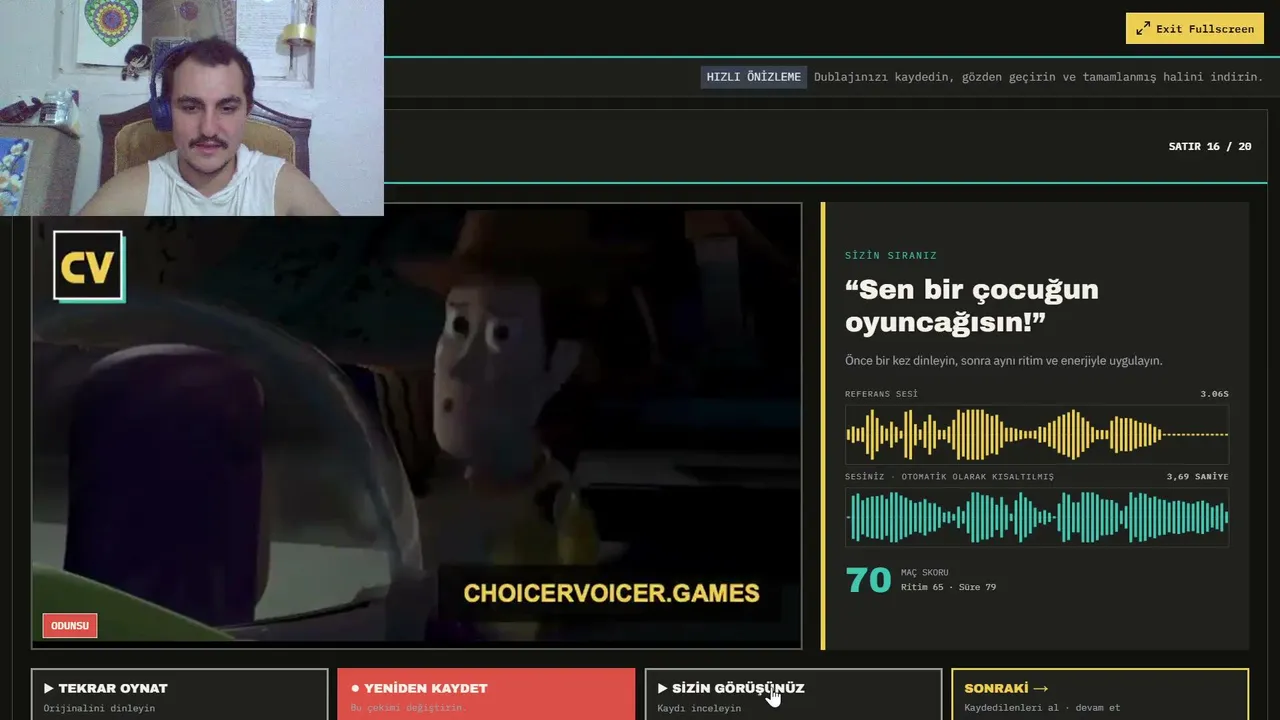Viewport: 1280px width, 720px height.
Task: Click the play triangle icon beside SİZİN GÖRÜŞÜNÜZ
Action: pos(662,688)
